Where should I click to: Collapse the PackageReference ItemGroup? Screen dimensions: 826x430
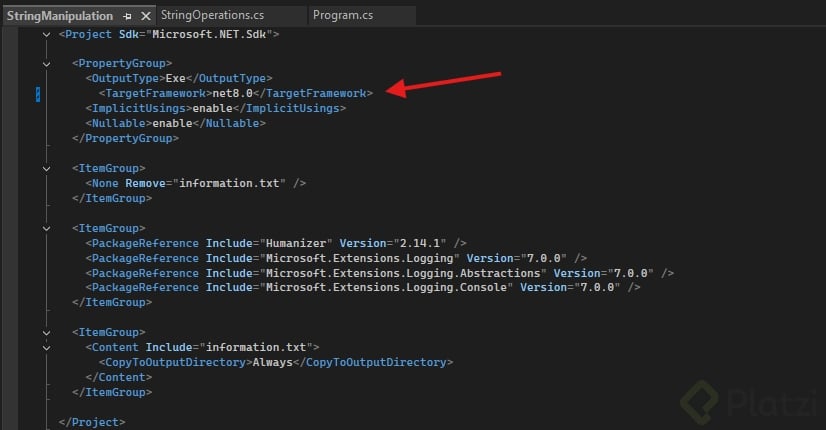click(x=47, y=228)
